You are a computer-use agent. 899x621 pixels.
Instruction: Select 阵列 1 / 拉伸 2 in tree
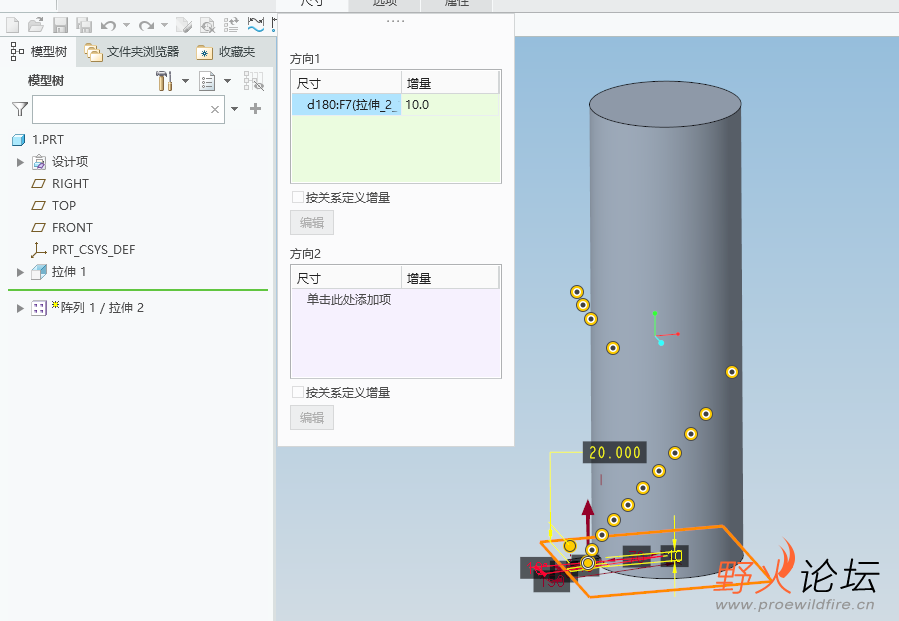point(102,308)
